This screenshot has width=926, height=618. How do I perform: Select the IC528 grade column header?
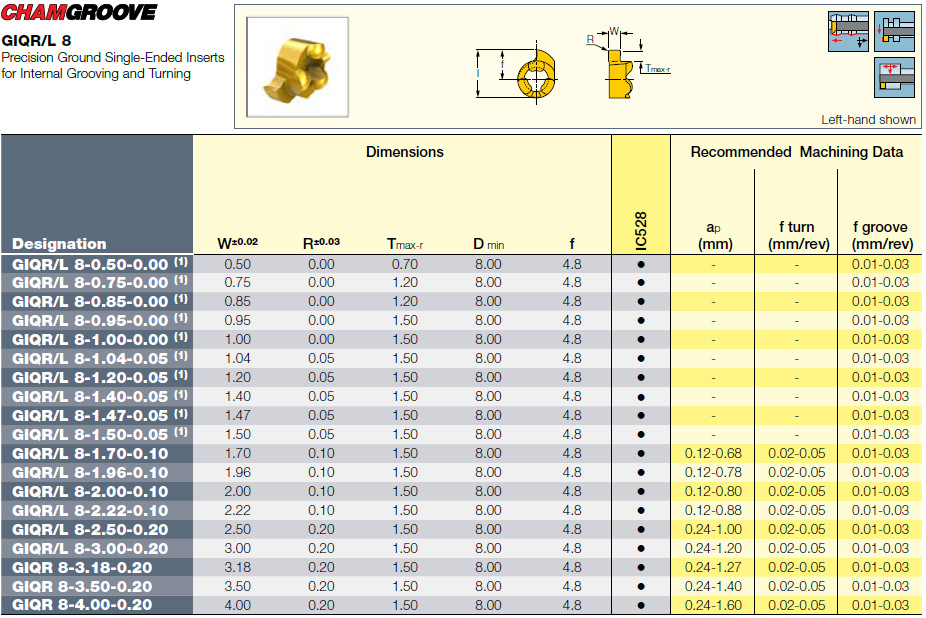640,231
